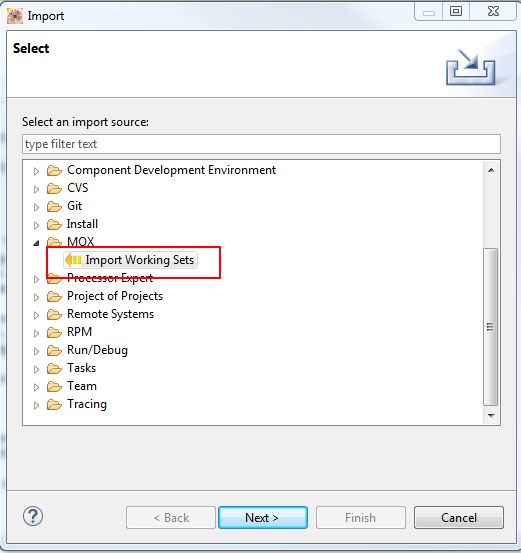Click the Git folder icon
Screen dimensions: 521x553
point(54,206)
